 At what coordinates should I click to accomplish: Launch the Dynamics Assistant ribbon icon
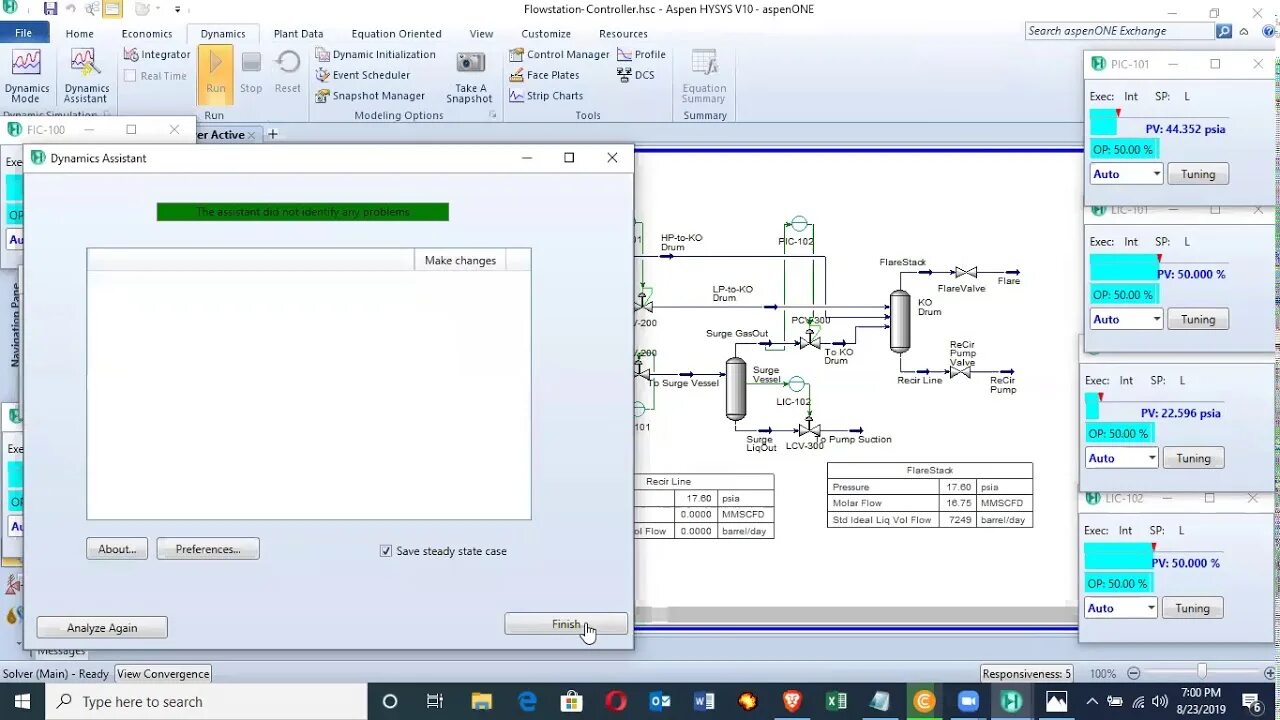point(86,75)
